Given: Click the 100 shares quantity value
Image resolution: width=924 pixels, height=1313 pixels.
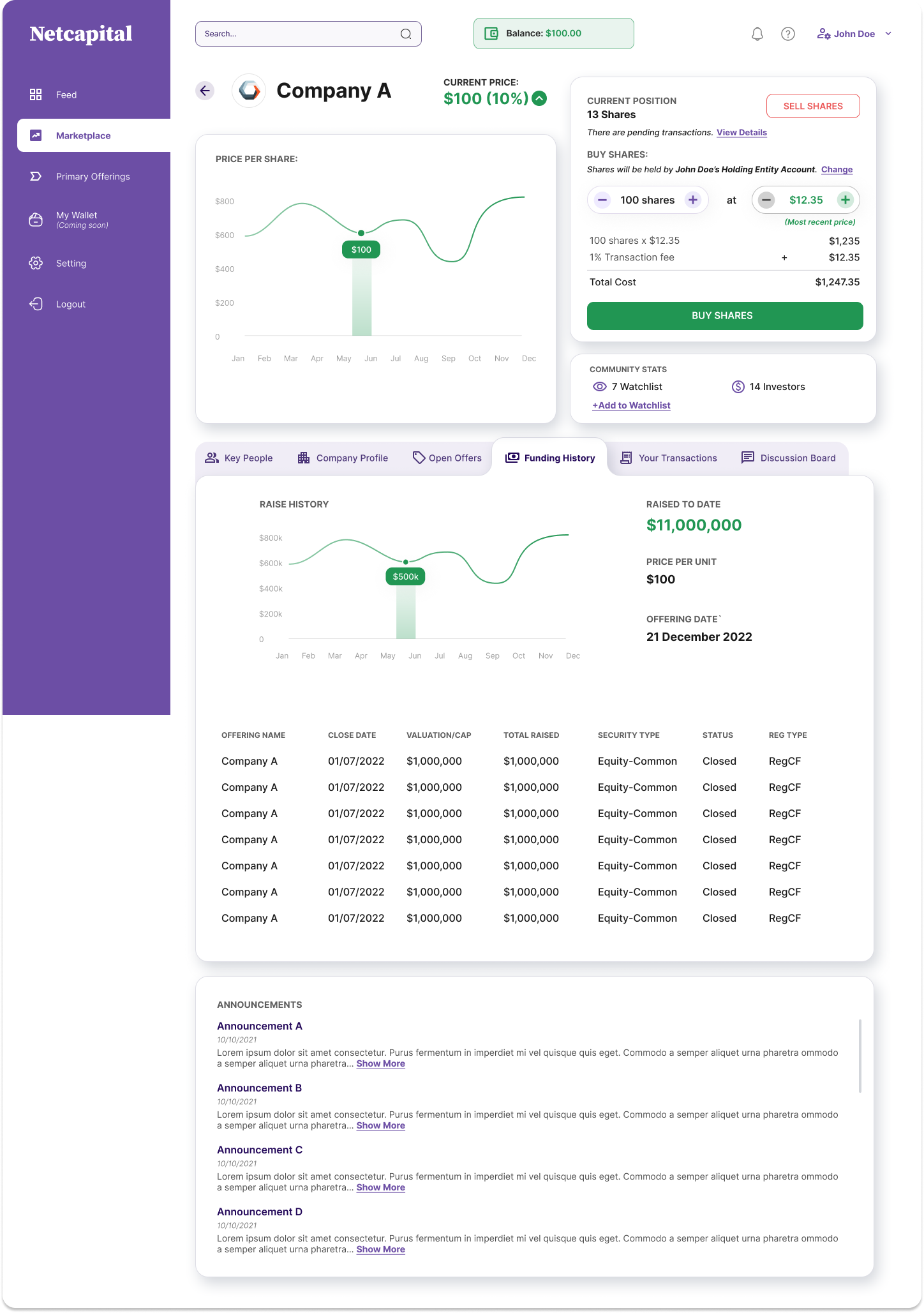Looking at the screenshot, I should [647, 200].
